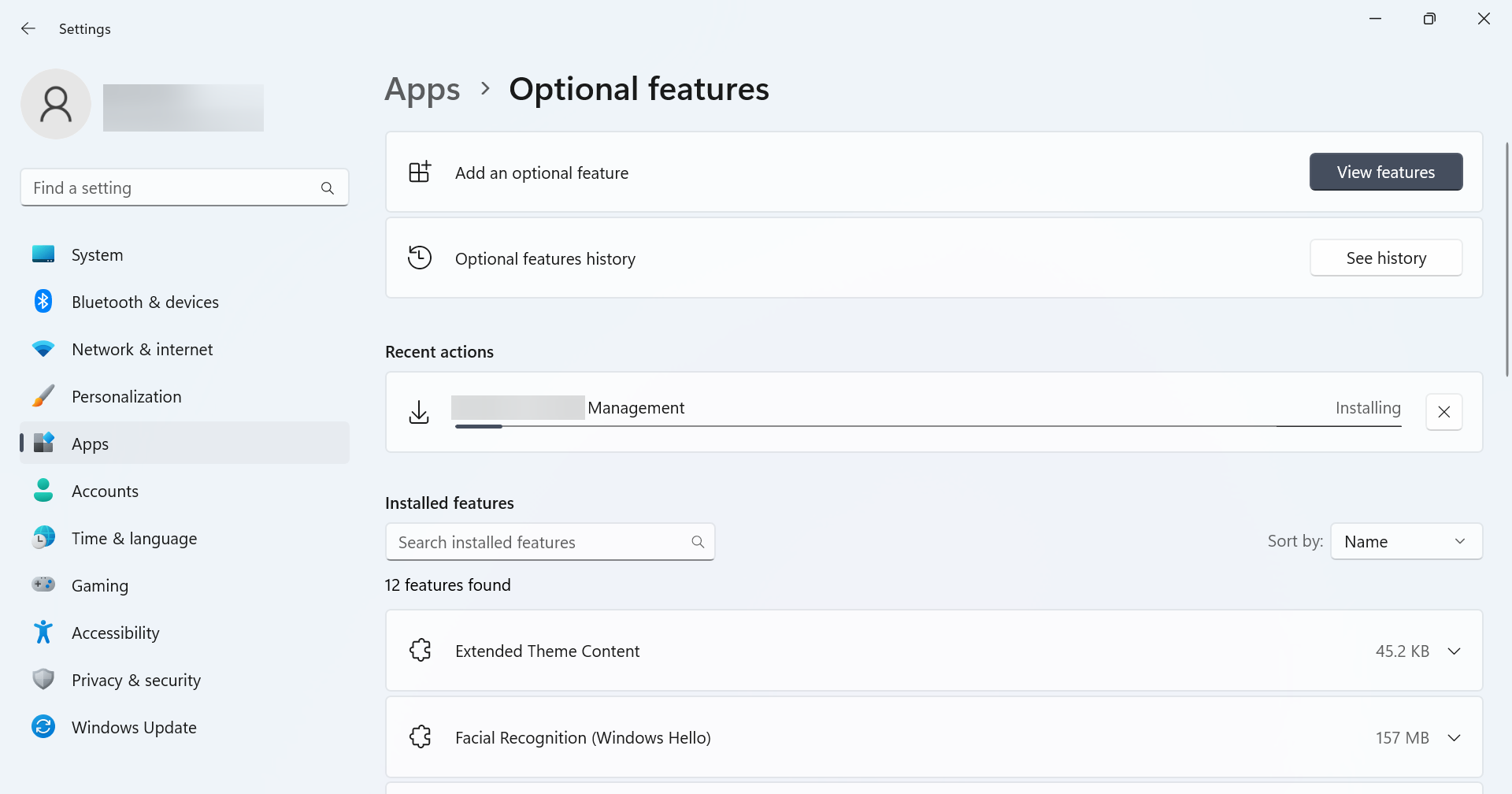The height and width of the screenshot is (794, 1512).
Task: Open the Sort by Name dropdown
Action: click(x=1406, y=542)
